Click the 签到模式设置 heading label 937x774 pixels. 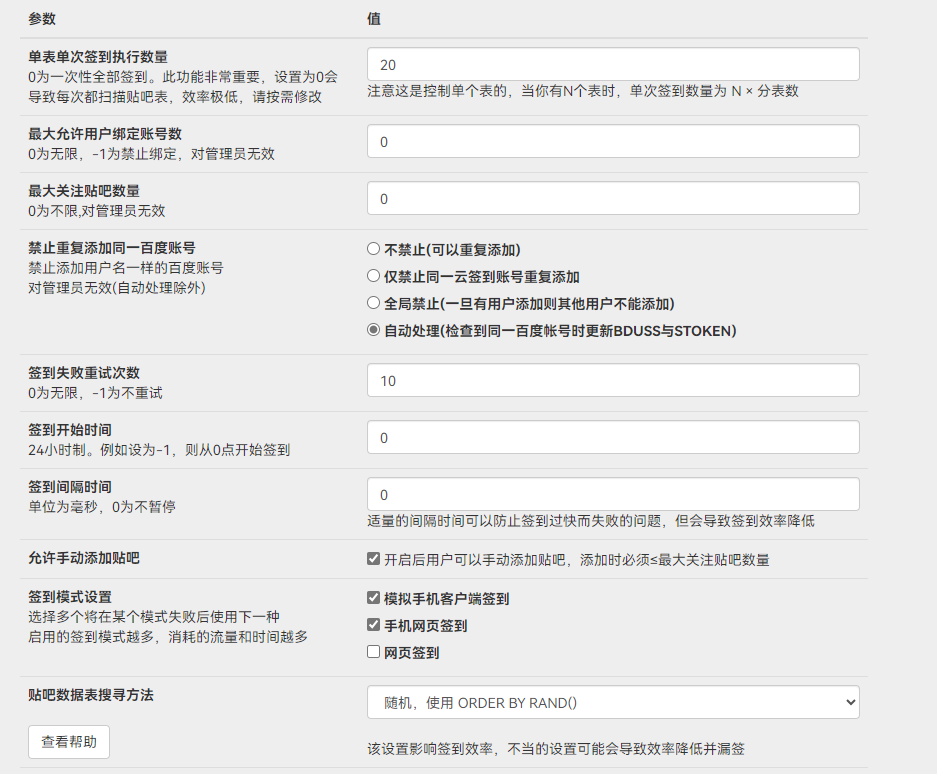(x=70, y=597)
